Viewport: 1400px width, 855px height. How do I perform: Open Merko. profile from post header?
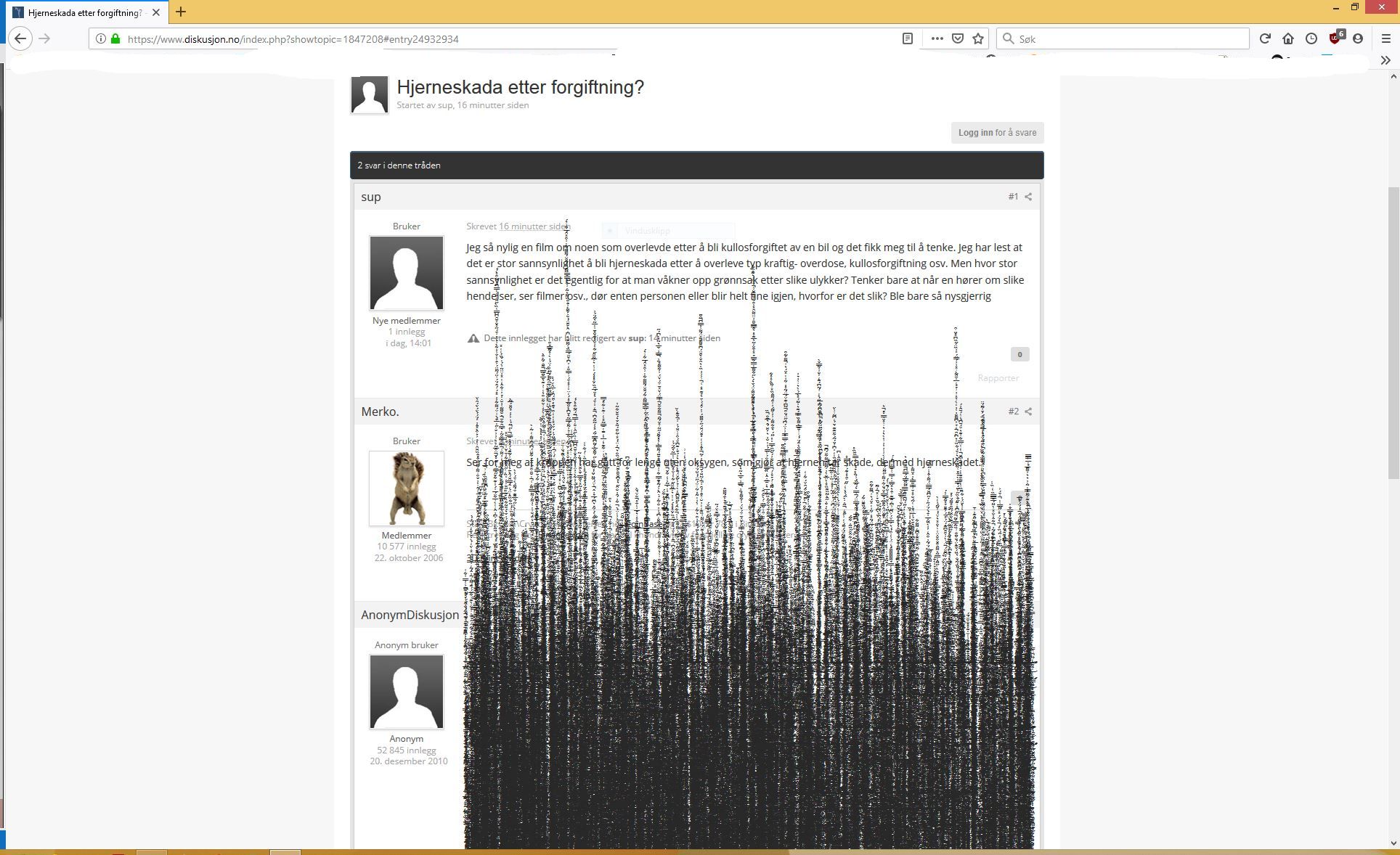click(x=380, y=412)
